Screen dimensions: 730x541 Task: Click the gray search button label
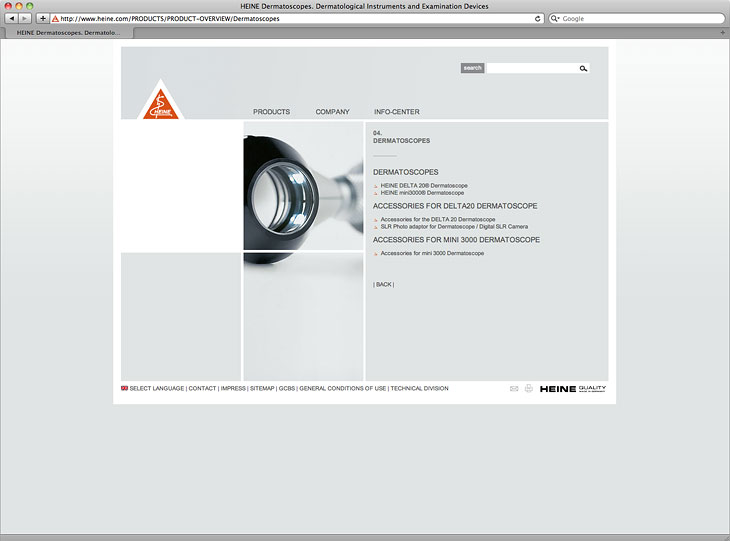[x=473, y=68]
